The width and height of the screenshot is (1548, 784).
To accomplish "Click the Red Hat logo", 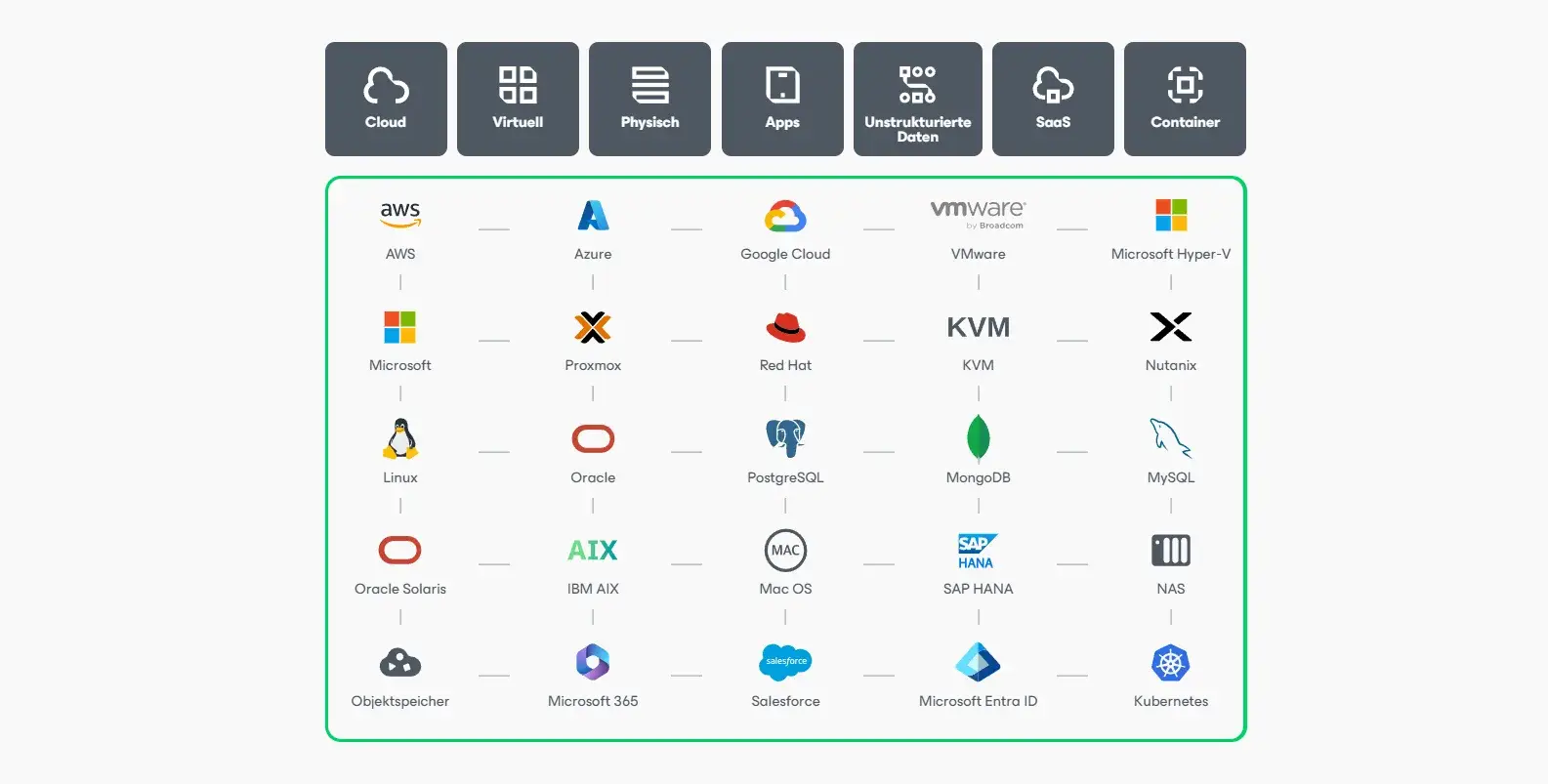I will 785,327.
